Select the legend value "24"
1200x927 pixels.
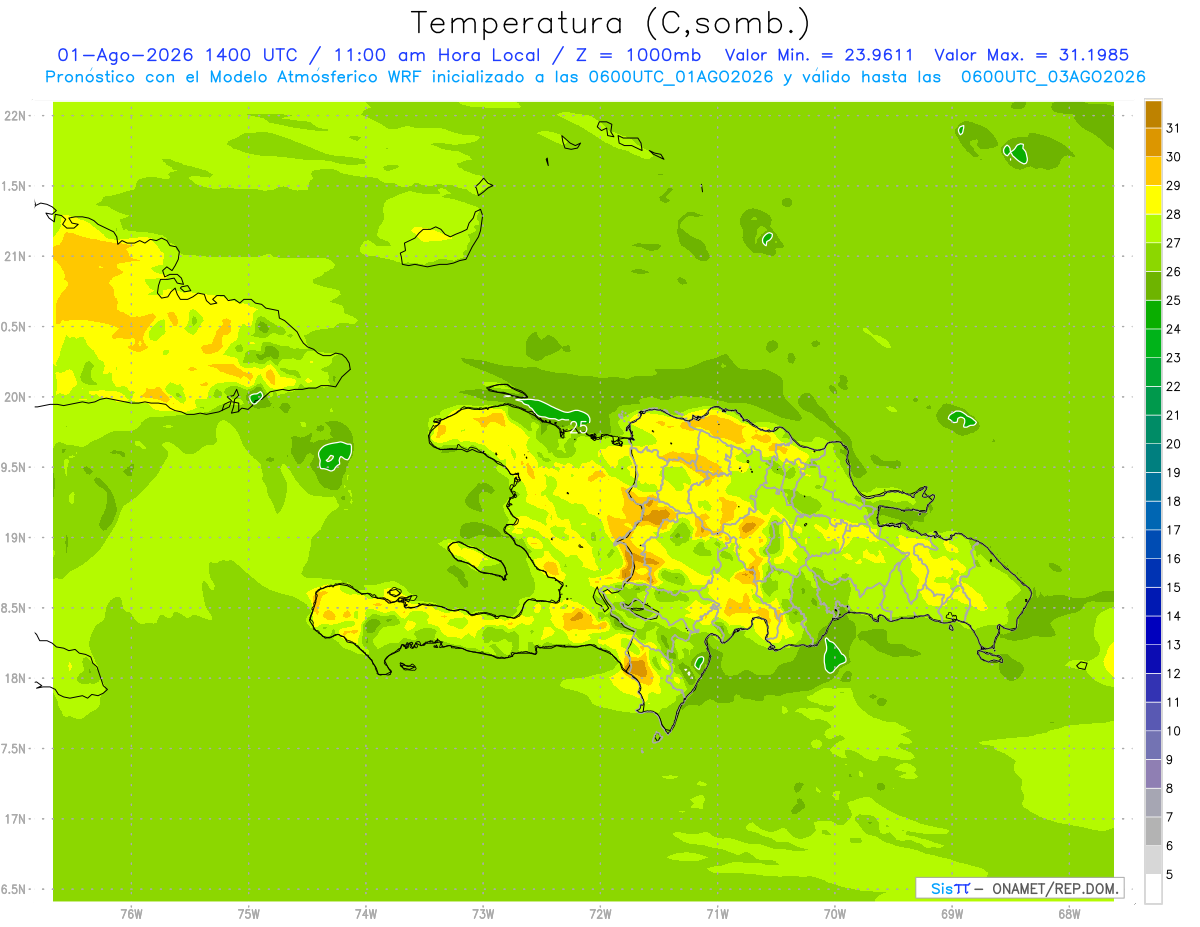click(1173, 329)
